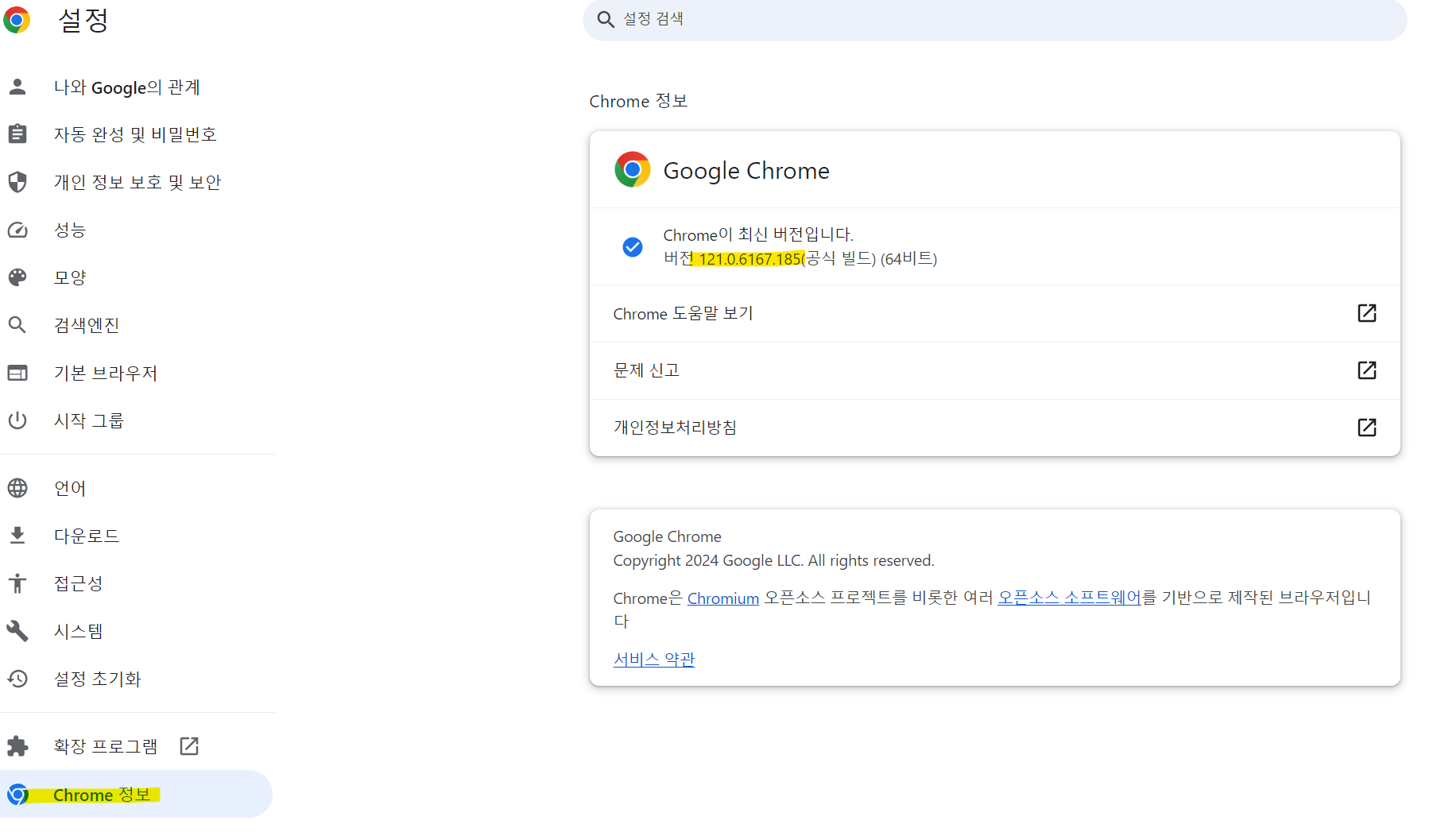The image size is (1441, 840).
Task: Click the person icon for 나와 Google의 관계
Action: [17, 87]
